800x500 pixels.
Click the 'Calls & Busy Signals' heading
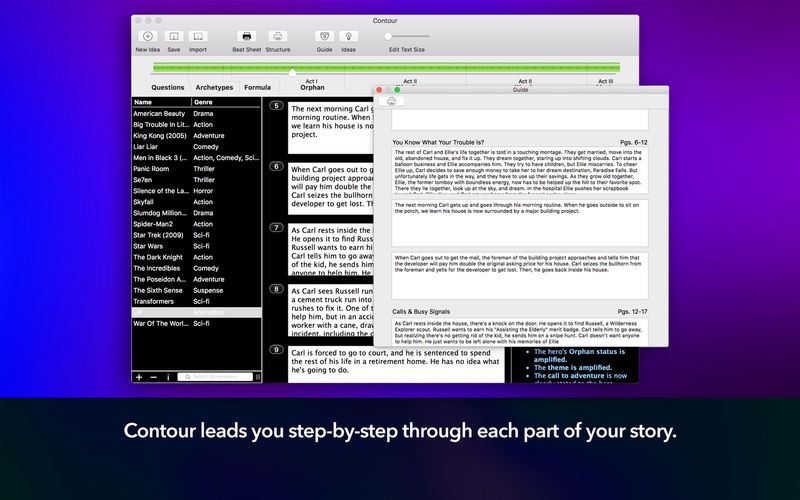pos(421,311)
